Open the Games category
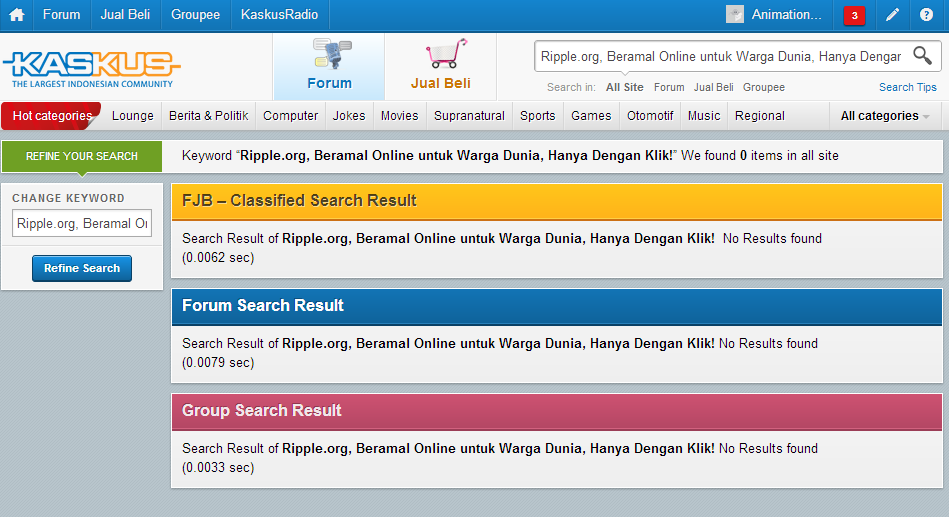 click(x=591, y=116)
